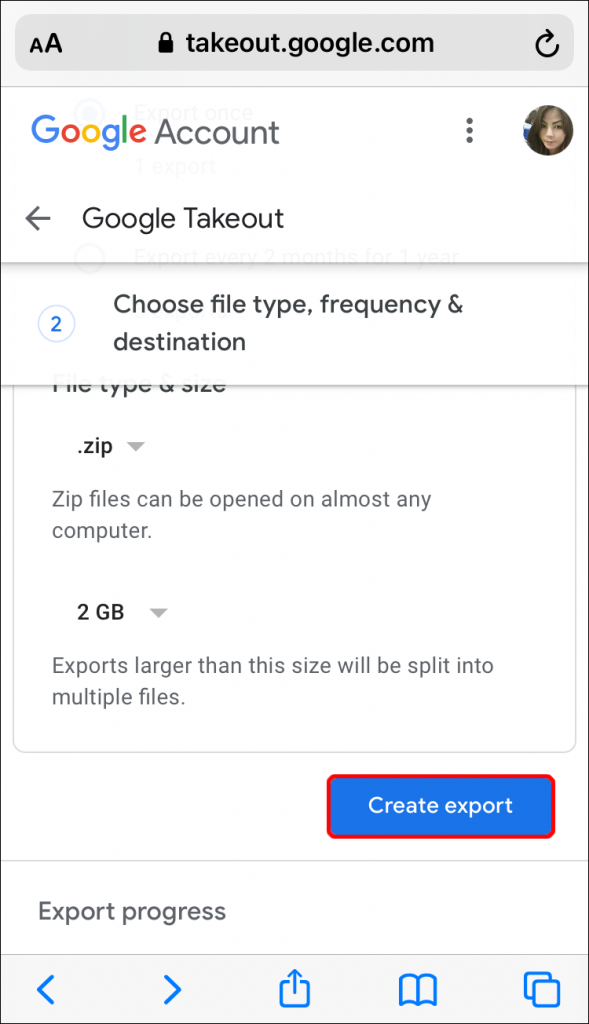Open the .zip file type dropdown
589x1024 pixels.
[110, 446]
